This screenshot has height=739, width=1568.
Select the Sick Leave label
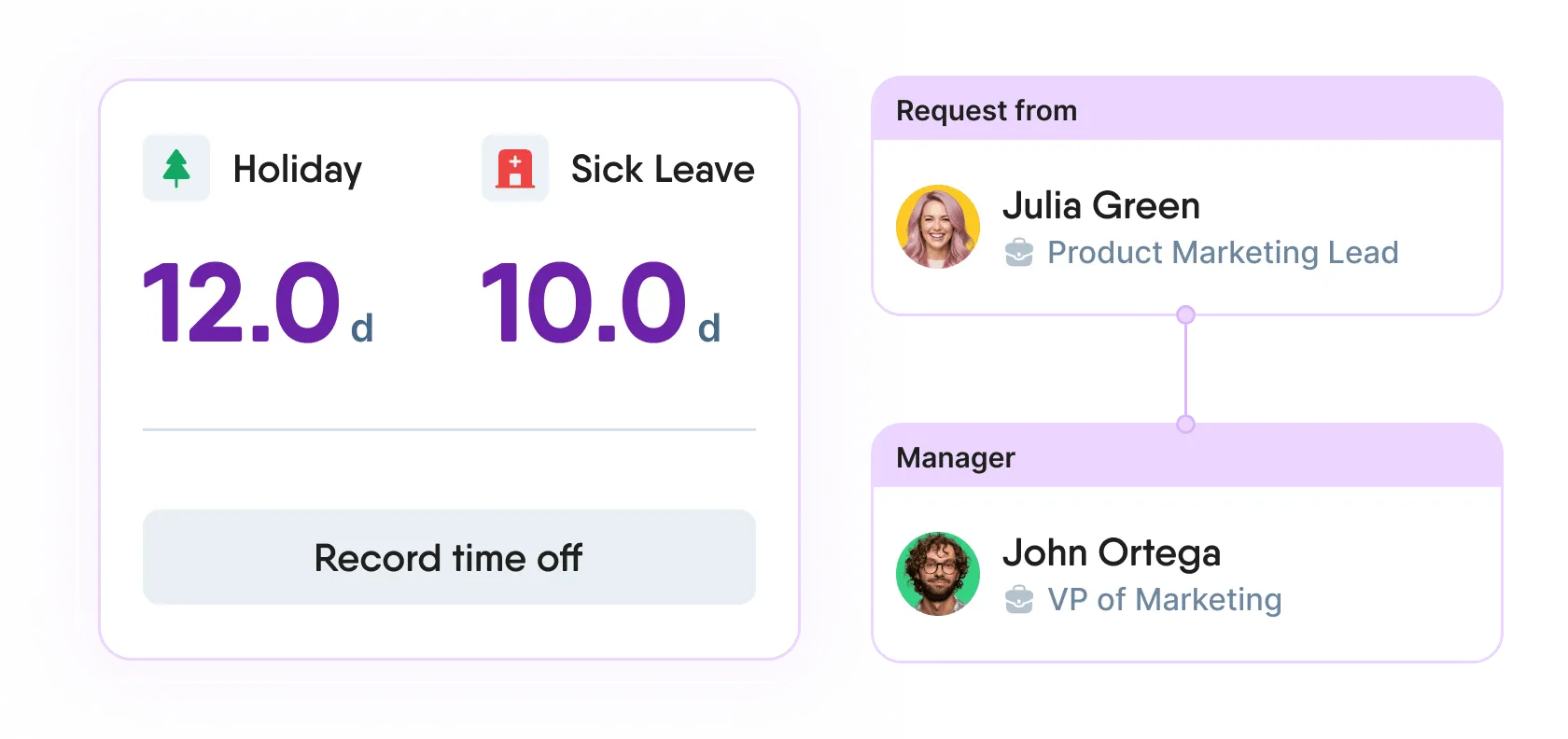coord(663,170)
